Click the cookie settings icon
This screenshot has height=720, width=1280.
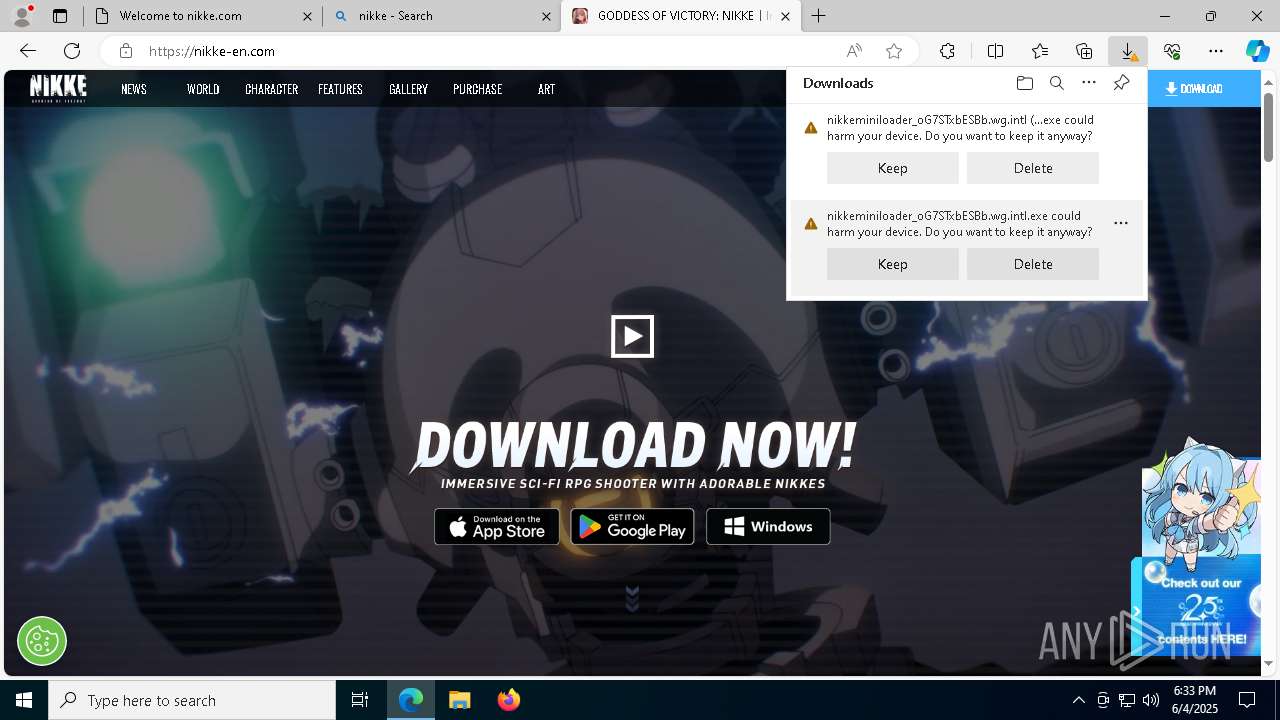(42, 640)
